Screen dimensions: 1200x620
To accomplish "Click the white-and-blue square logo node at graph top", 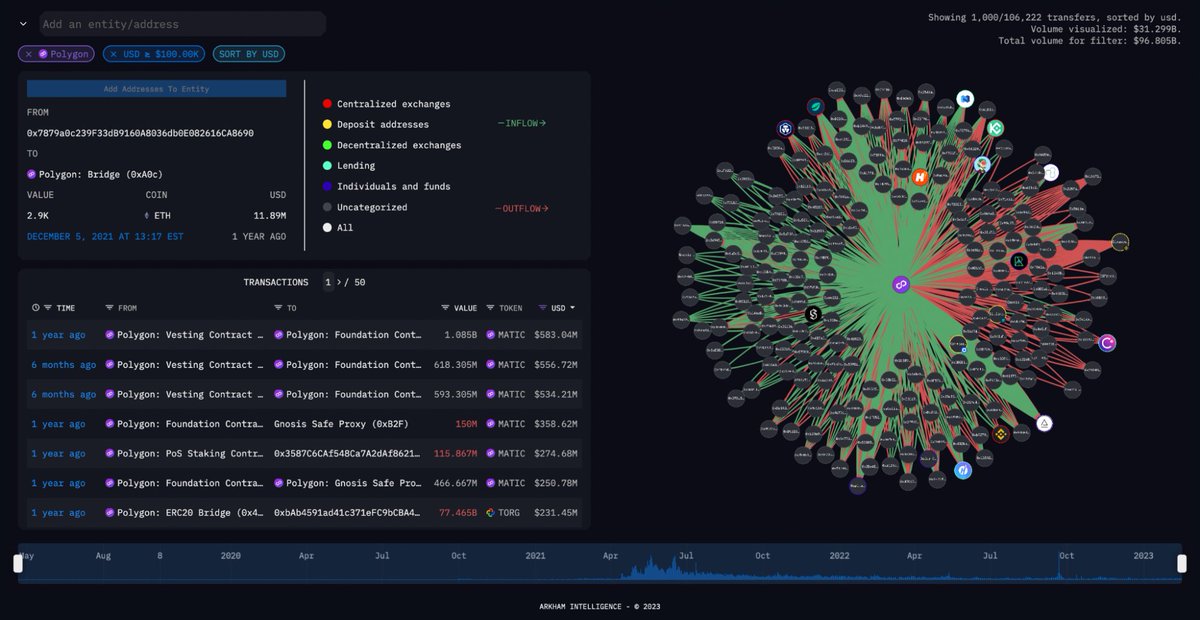I will click(965, 98).
